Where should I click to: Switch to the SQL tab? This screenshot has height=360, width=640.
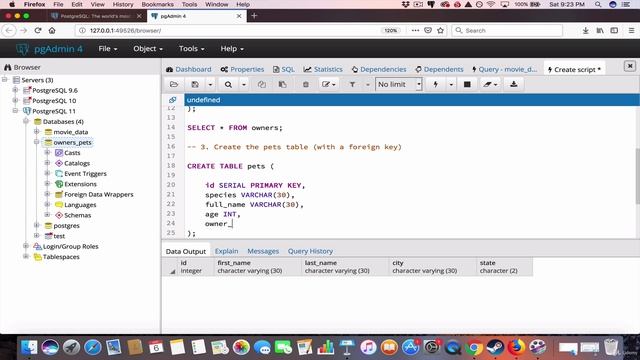(283, 69)
